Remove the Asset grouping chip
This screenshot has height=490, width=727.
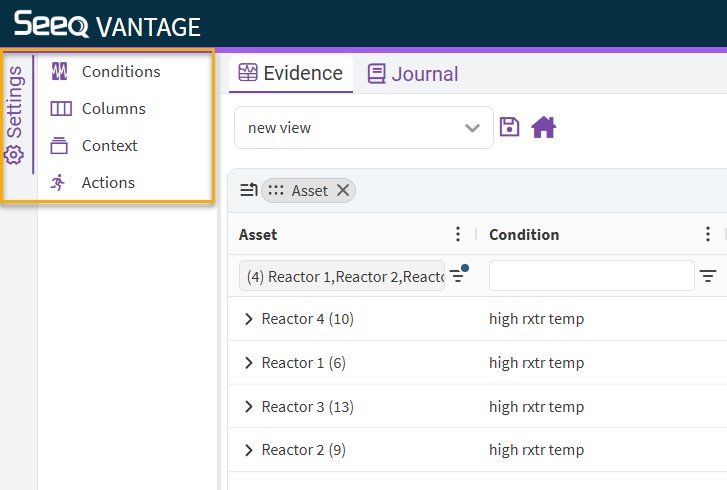tap(343, 190)
